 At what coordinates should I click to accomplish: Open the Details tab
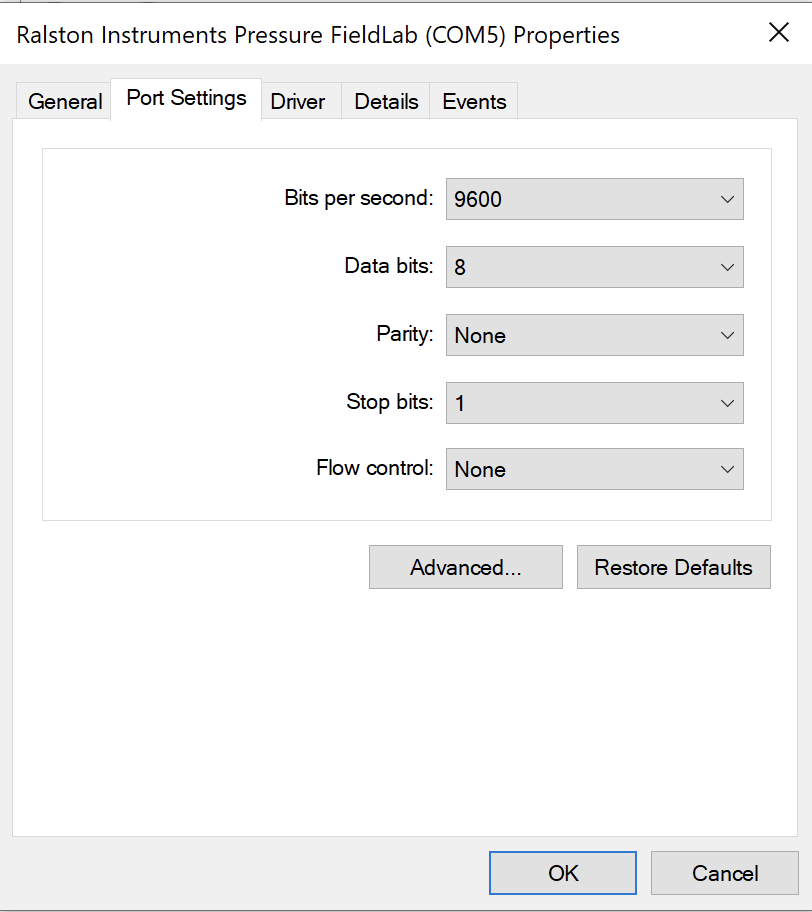[386, 101]
